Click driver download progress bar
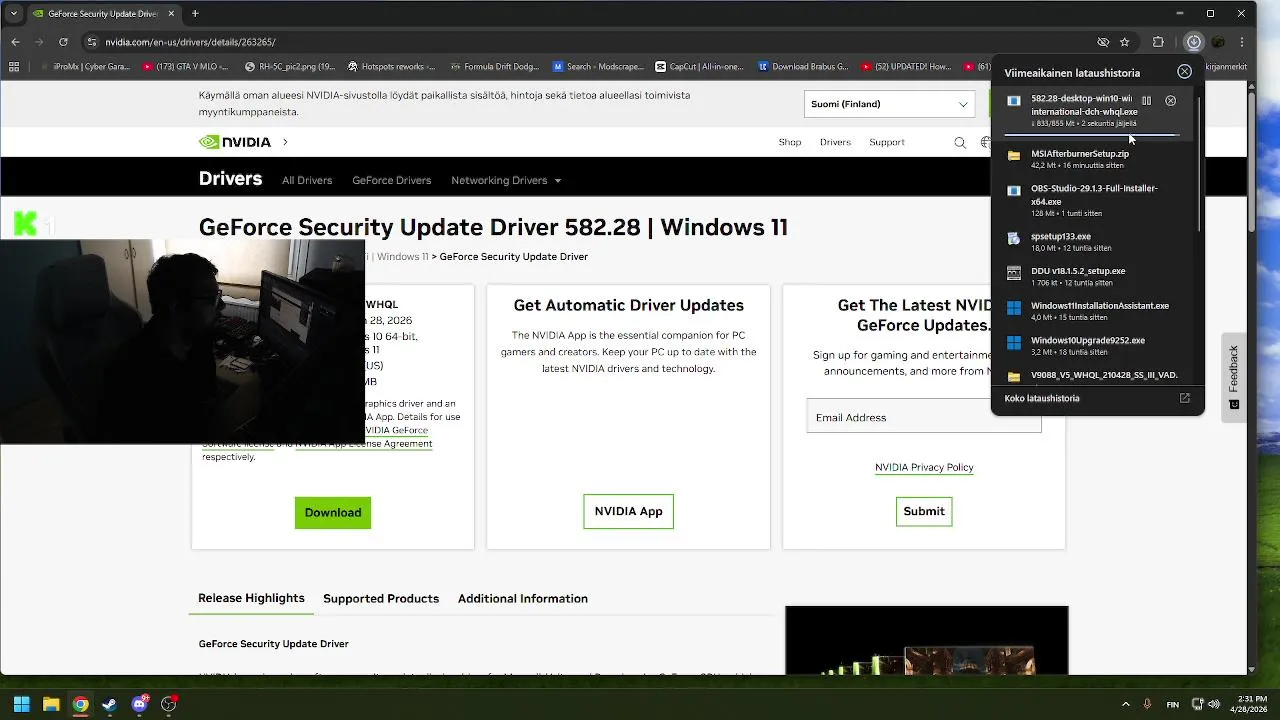This screenshot has height=720, width=1280. (x=1091, y=135)
